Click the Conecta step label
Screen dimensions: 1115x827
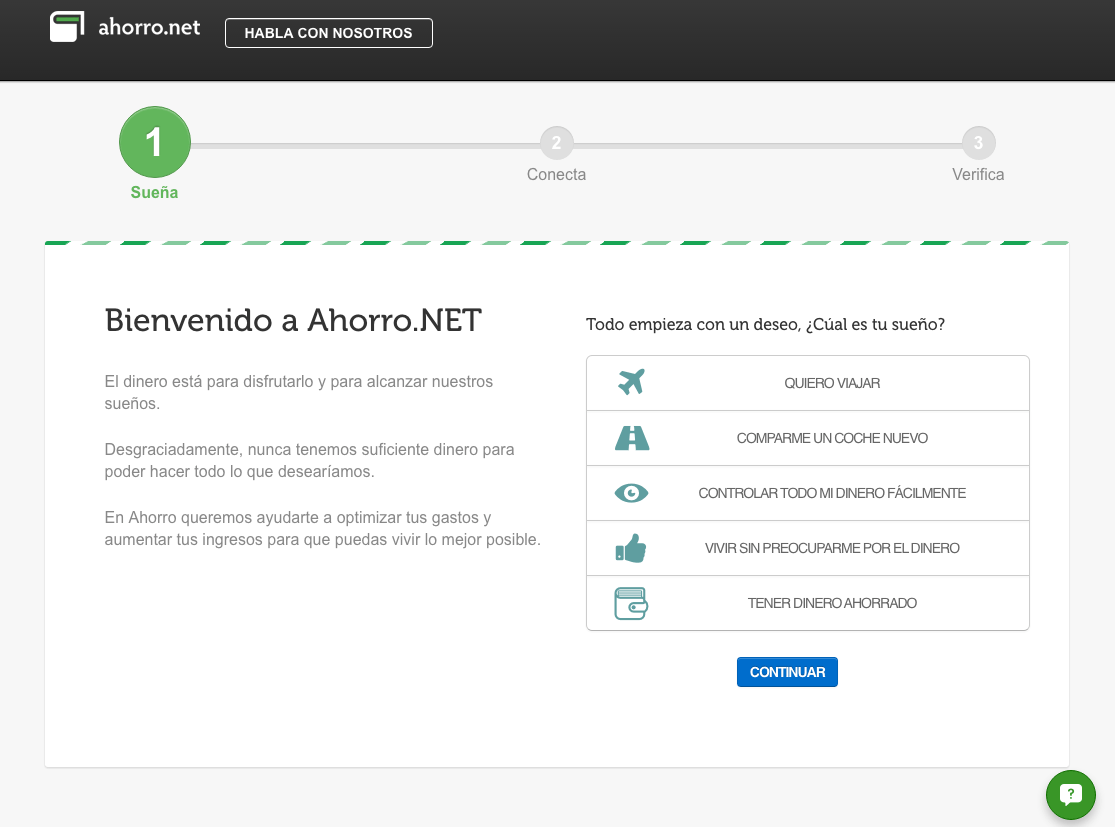click(556, 174)
